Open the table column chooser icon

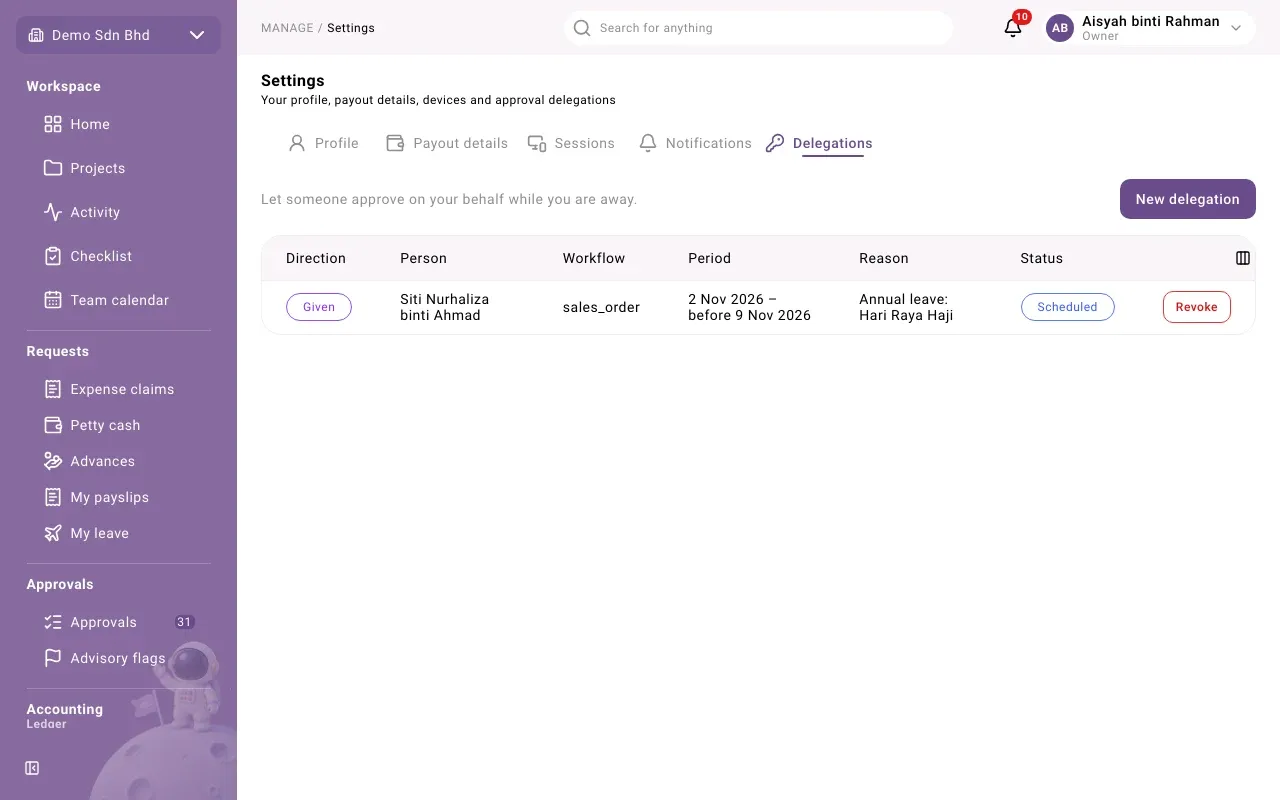[1243, 258]
